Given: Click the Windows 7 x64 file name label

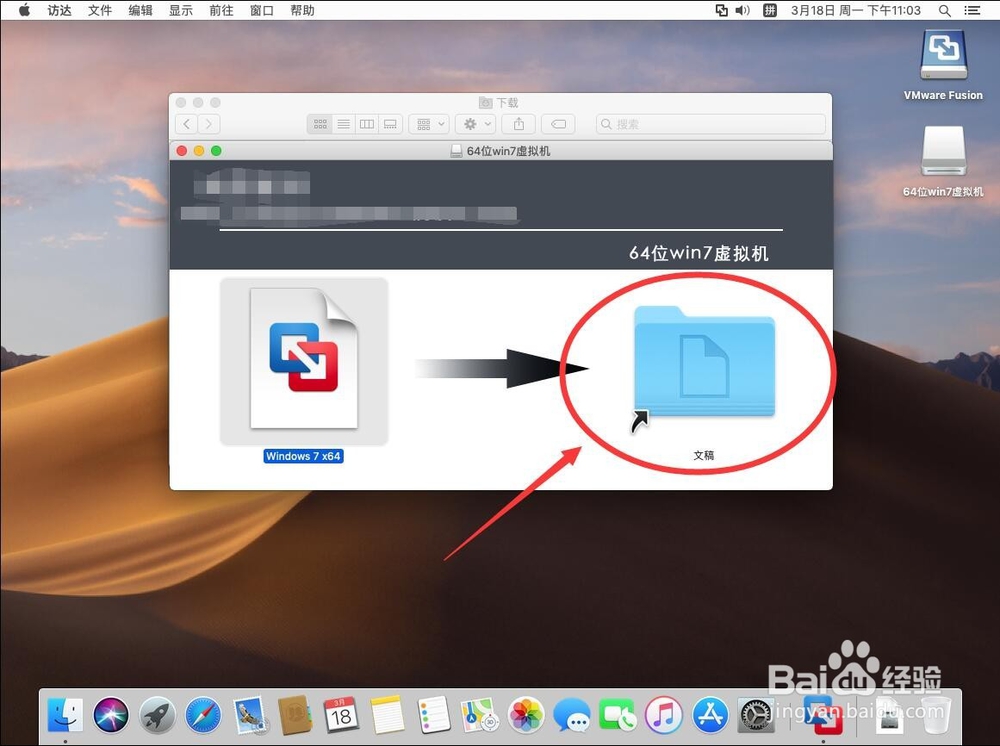Looking at the screenshot, I should (304, 456).
